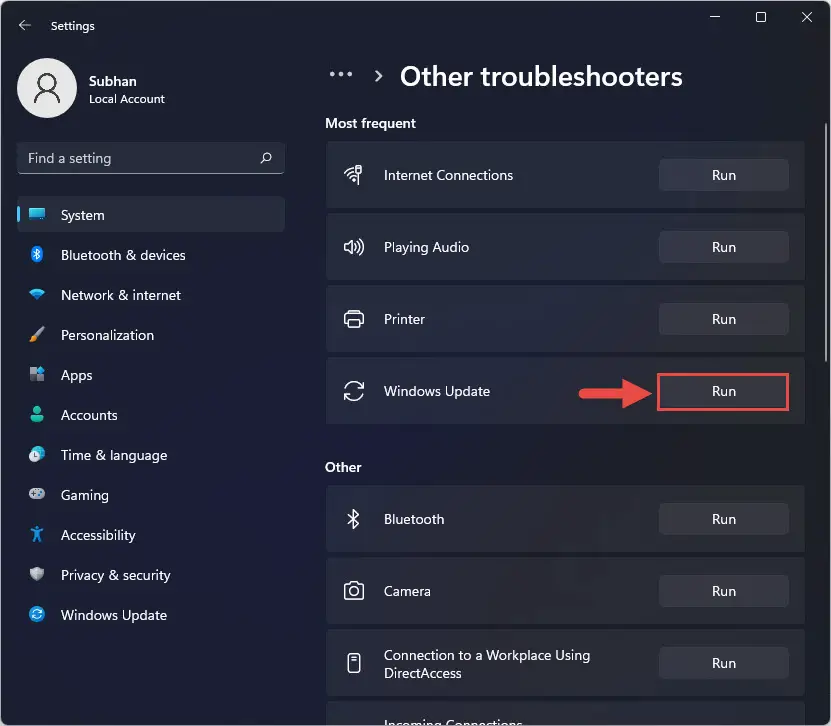Click the Most frequent section heading
Viewport: 831px width, 726px height.
370,123
